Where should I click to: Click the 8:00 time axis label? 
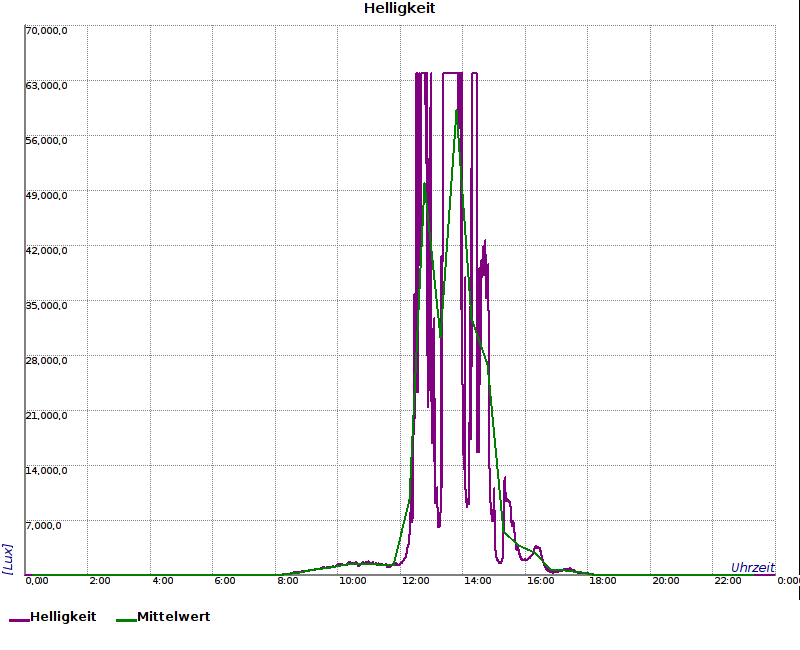(x=288, y=581)
